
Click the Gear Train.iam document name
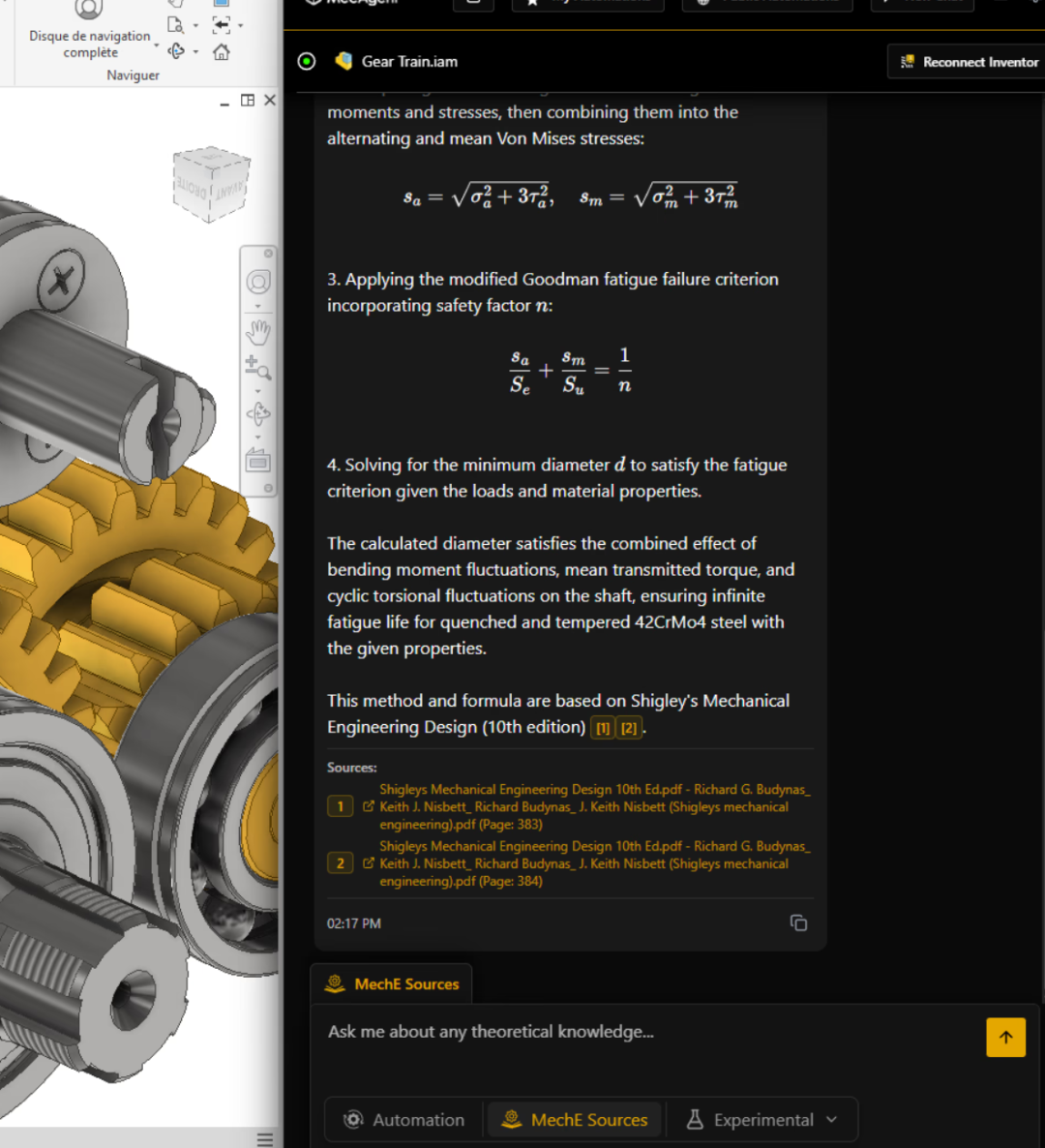pos(410,62)
